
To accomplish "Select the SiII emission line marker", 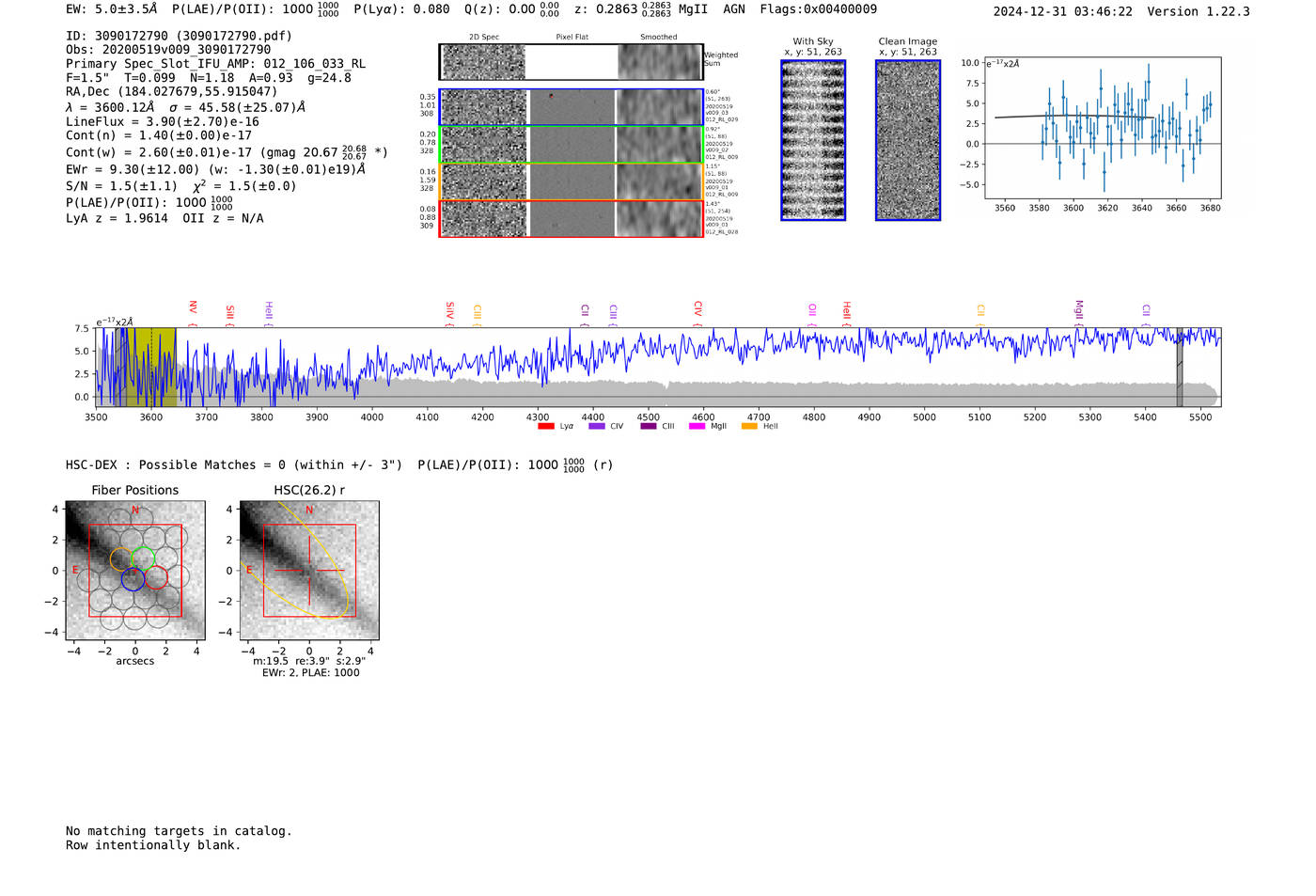I will [x=229, y=314].
